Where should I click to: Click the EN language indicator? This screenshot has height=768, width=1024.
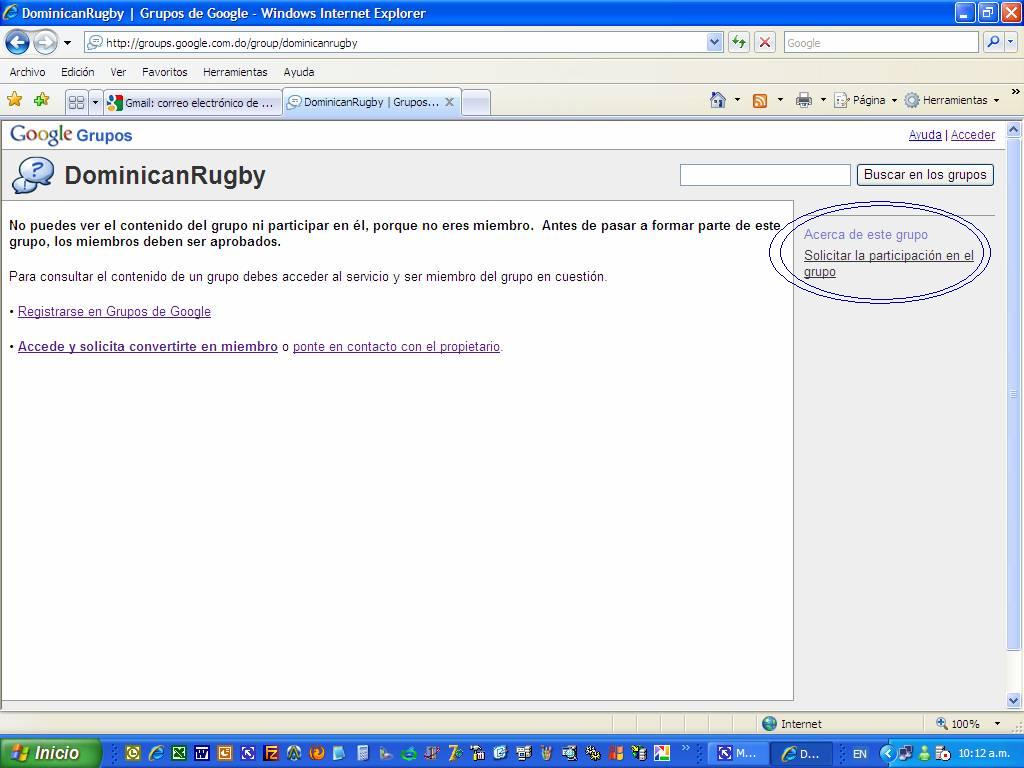click(859, 754)
